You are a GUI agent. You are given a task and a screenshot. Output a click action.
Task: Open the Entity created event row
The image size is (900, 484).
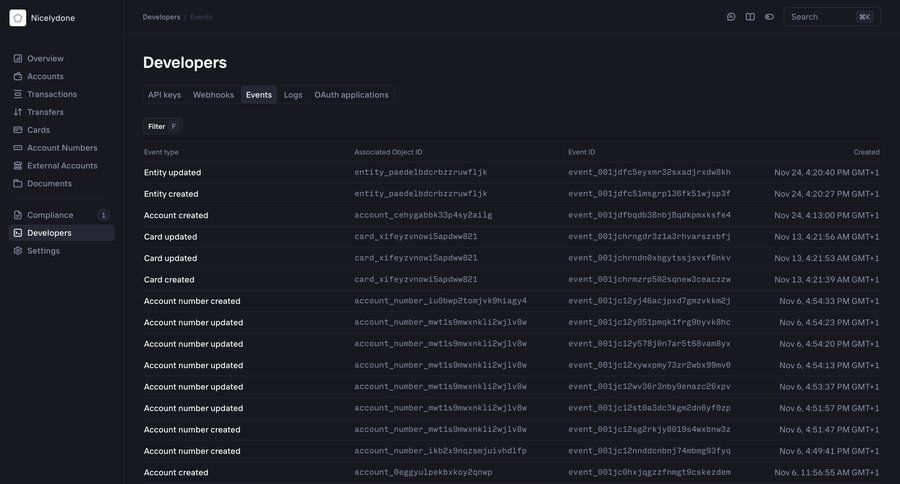[511, 194]
